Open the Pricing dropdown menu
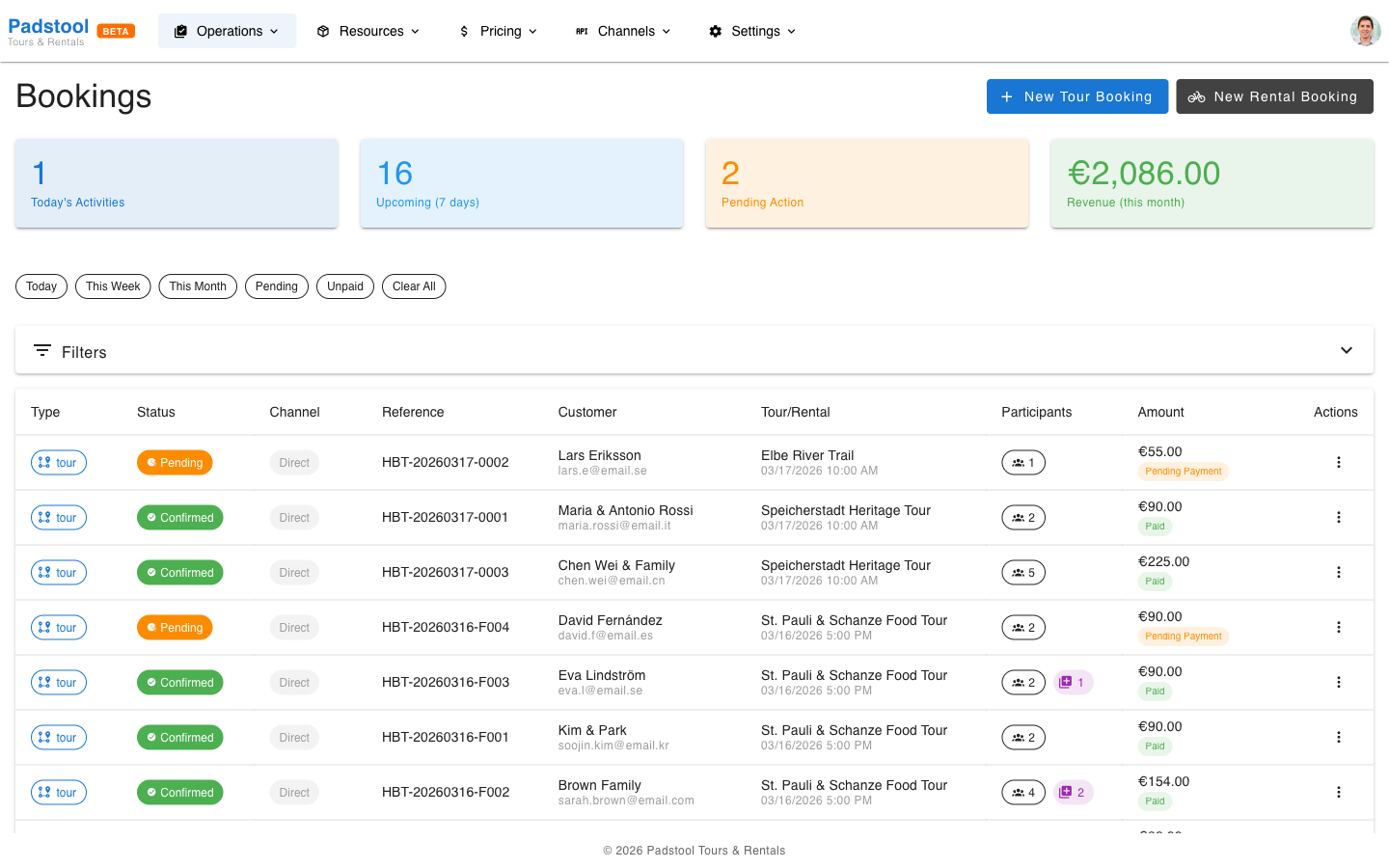 tap(498, 31)
